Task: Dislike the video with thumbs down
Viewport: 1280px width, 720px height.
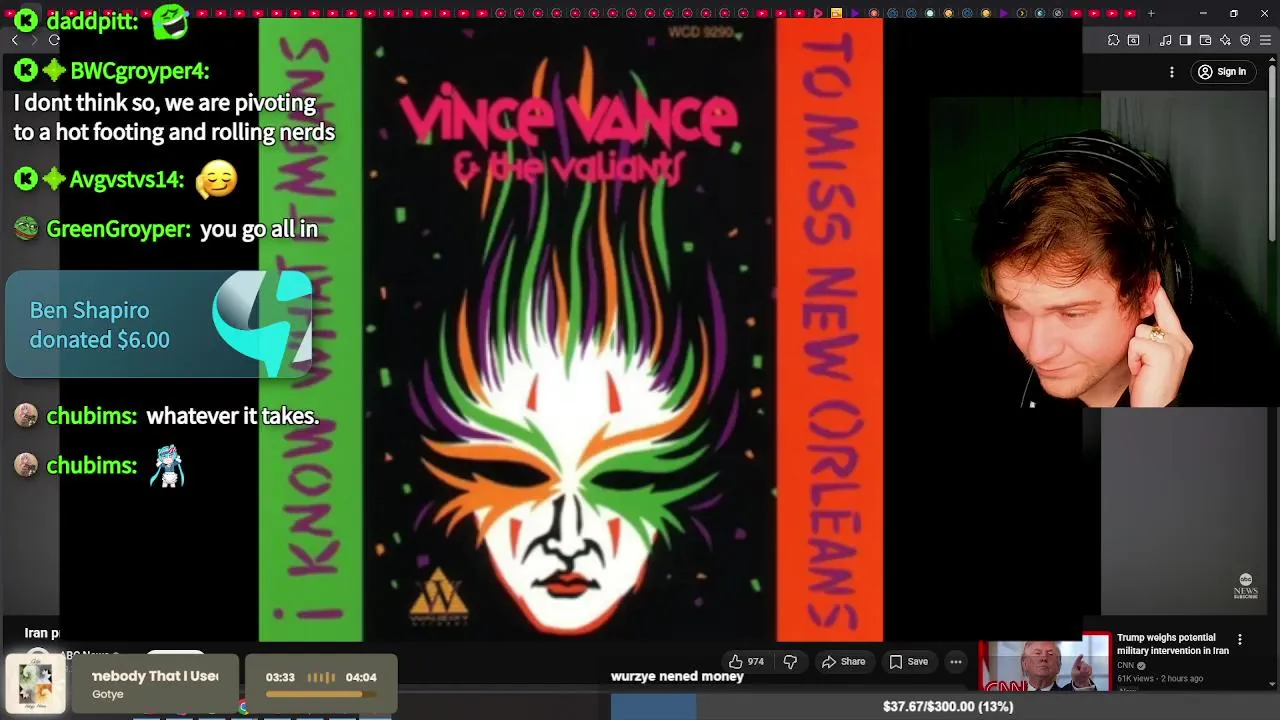Action: tap(790, 661)
